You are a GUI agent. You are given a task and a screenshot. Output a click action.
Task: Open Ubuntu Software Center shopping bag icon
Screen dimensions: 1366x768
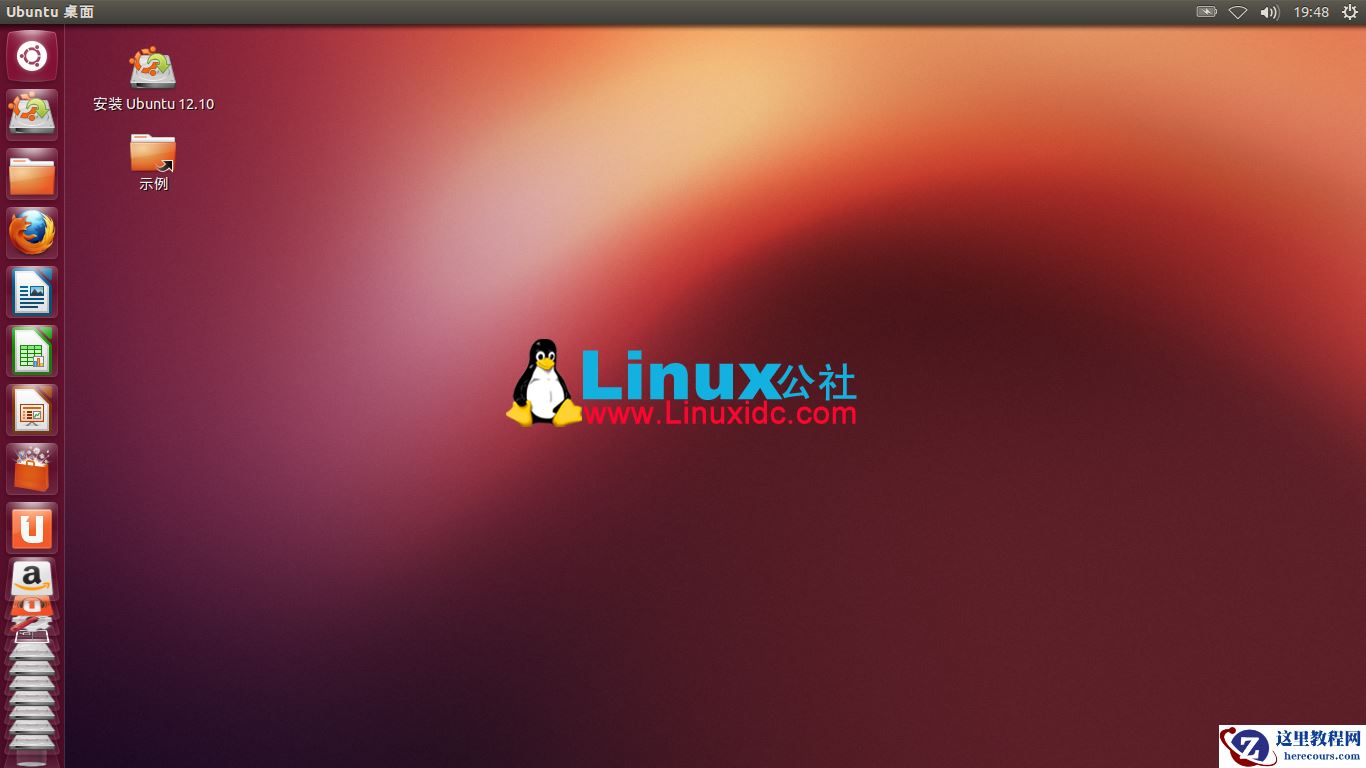pos(32,469)
